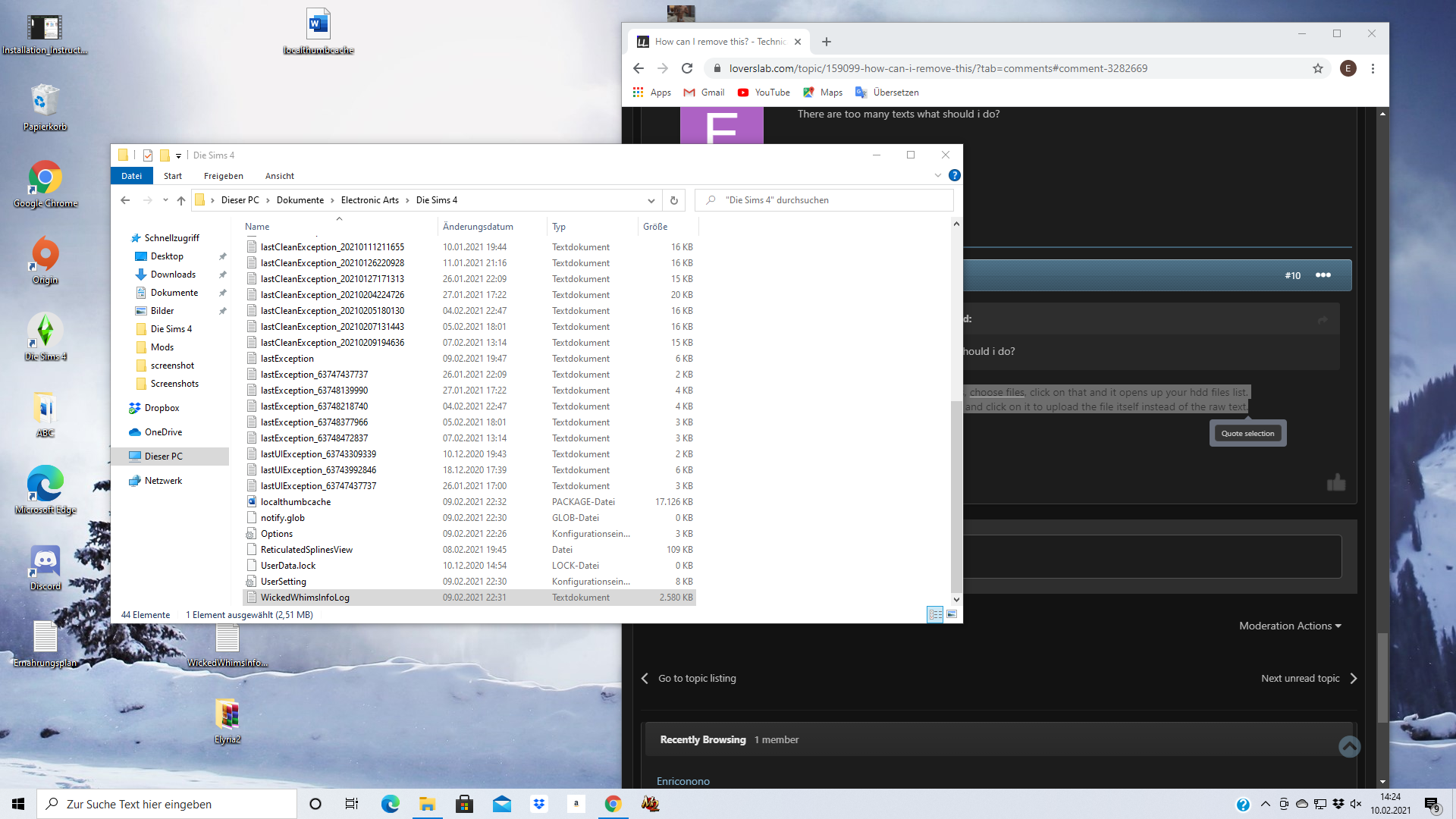
Task: Select OneDrive in navigation pane
Action: click(163, 432)
